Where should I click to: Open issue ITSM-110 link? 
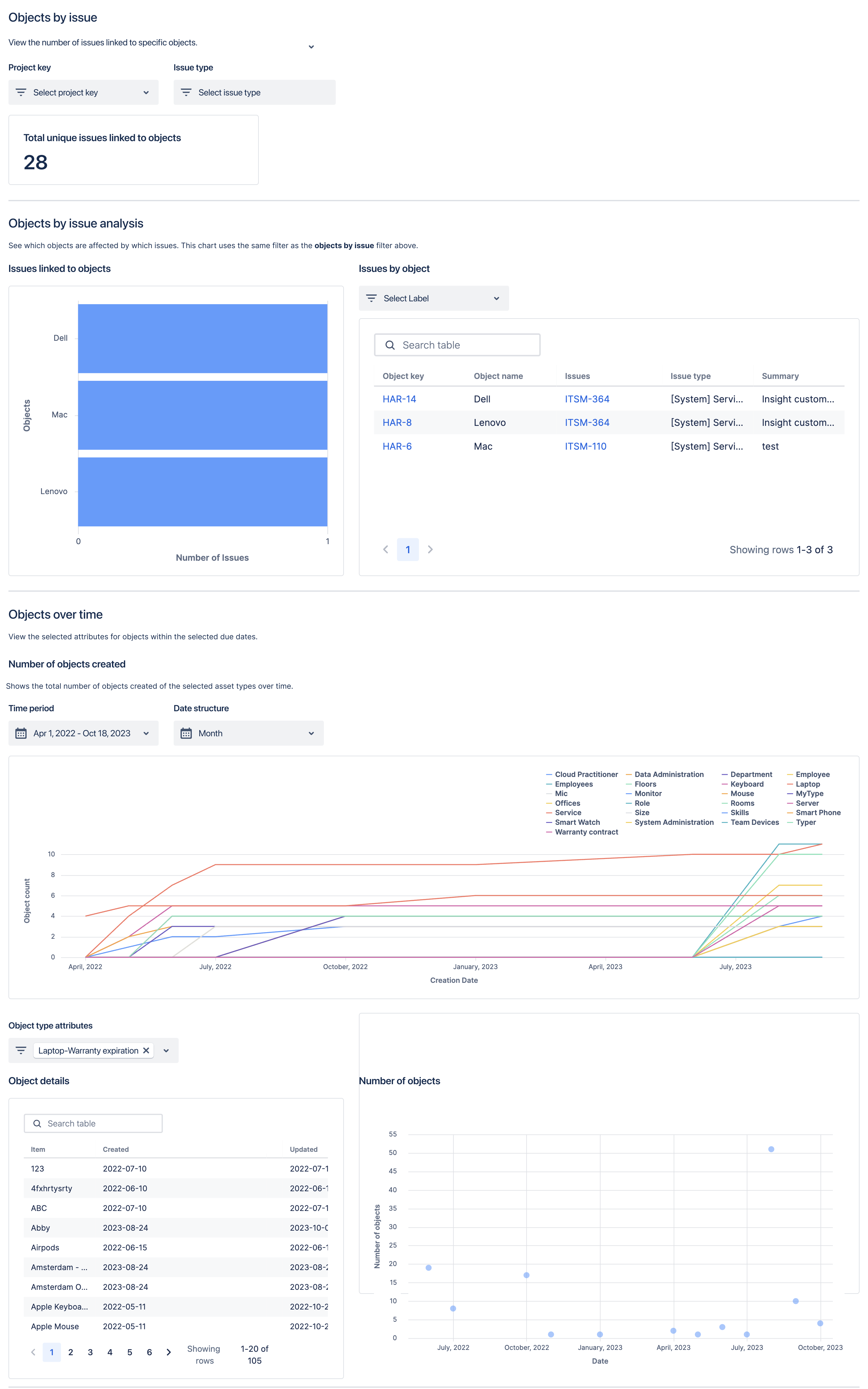pos(585,446)
